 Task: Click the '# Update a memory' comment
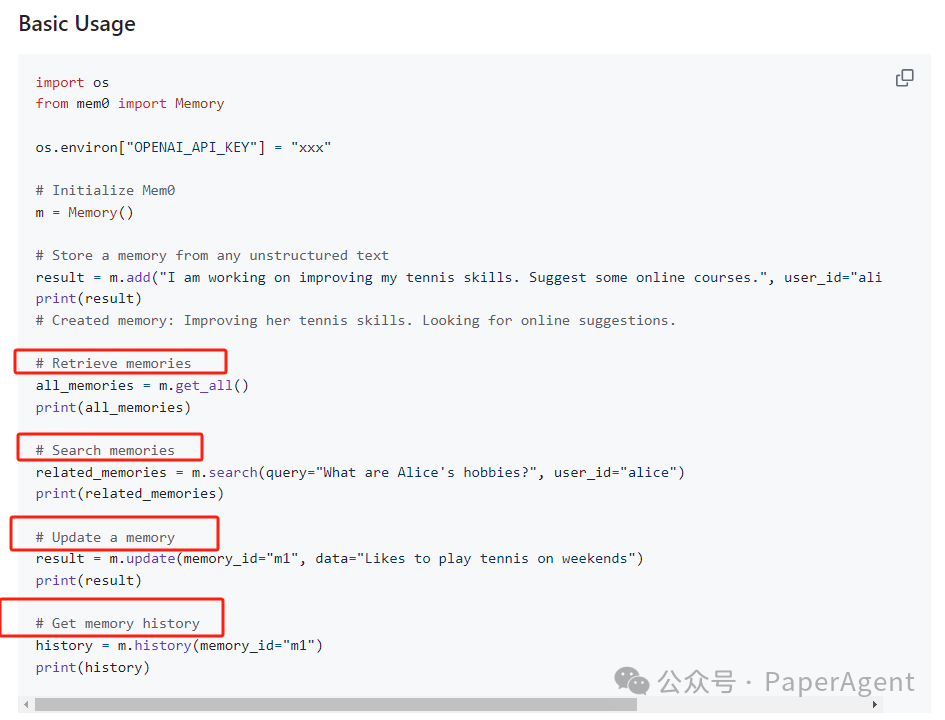(x=105, y=537)
